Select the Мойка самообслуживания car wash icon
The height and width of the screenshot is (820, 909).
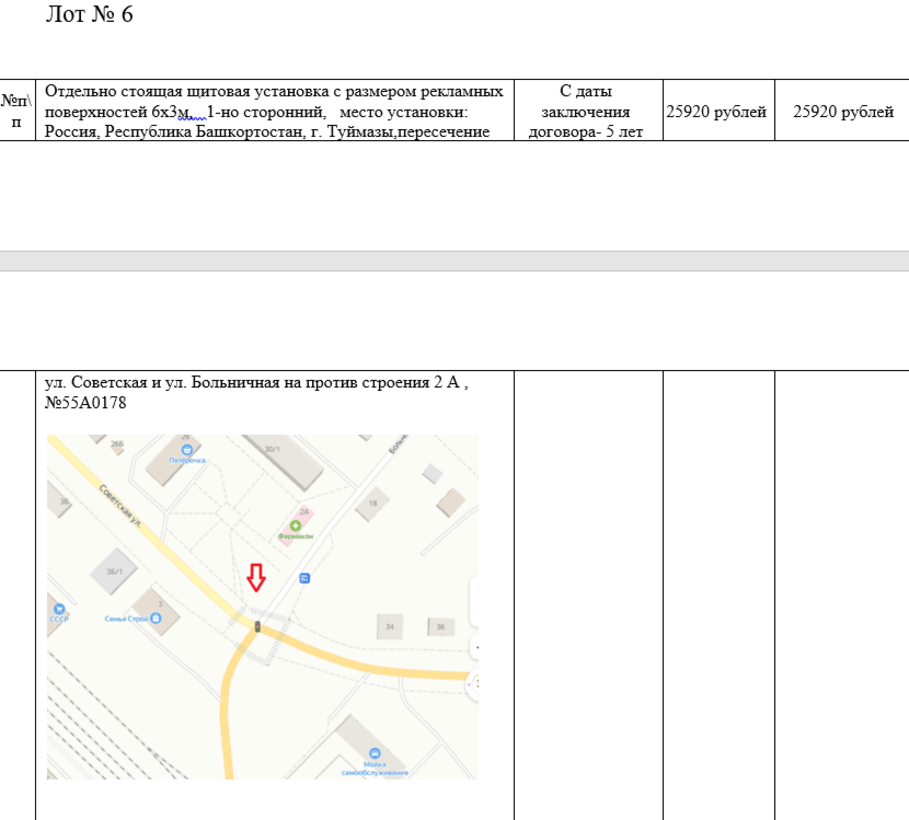click(374, 754)
